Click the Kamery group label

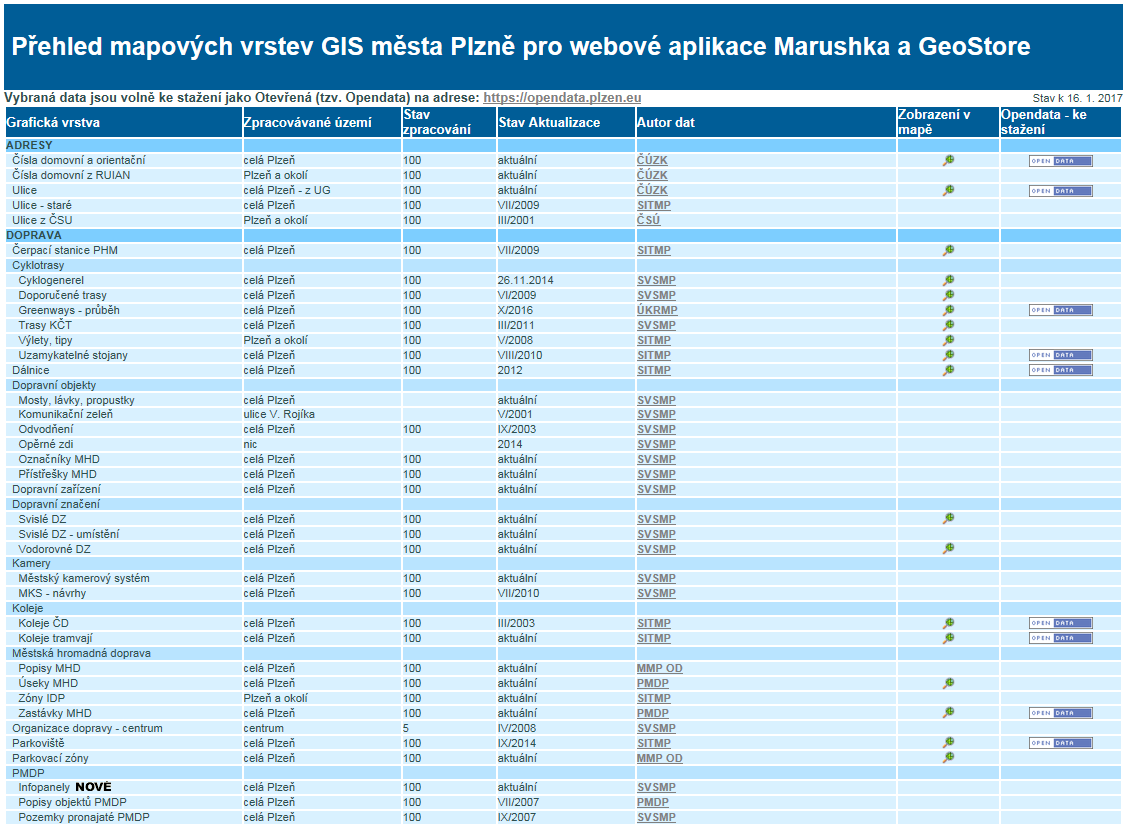tap(32, 563)
